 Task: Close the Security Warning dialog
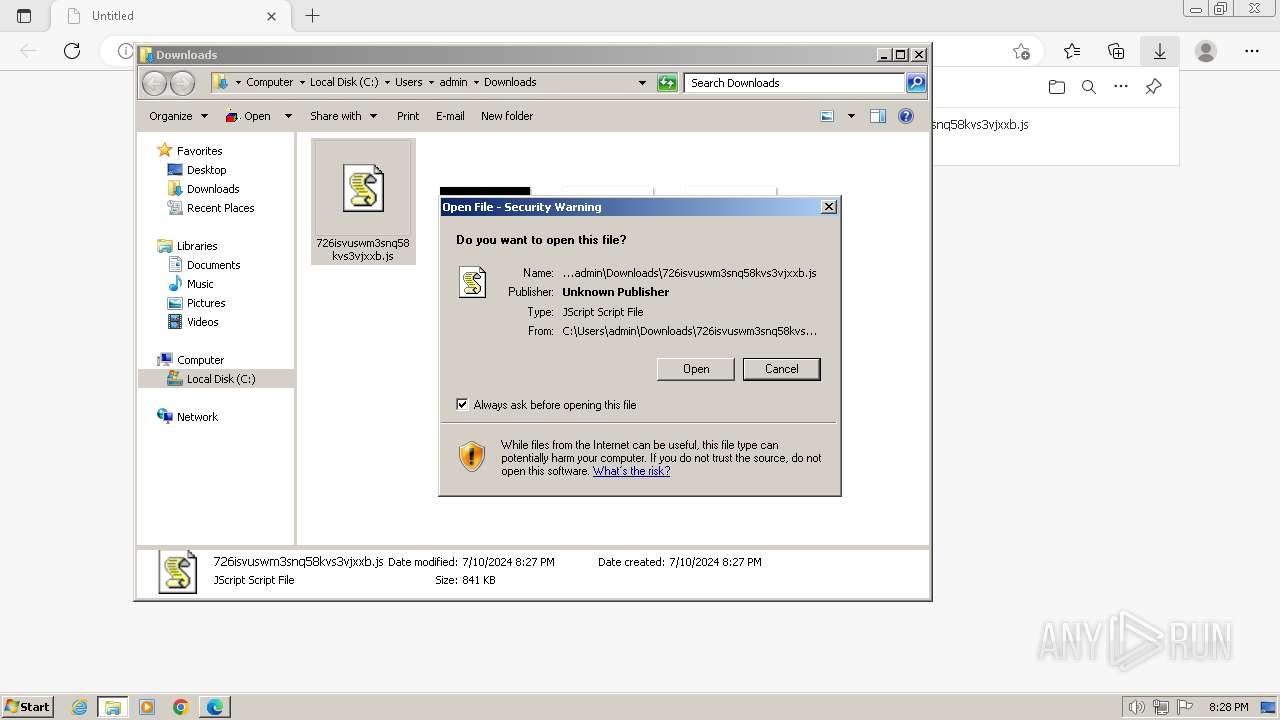pos(829,207)
